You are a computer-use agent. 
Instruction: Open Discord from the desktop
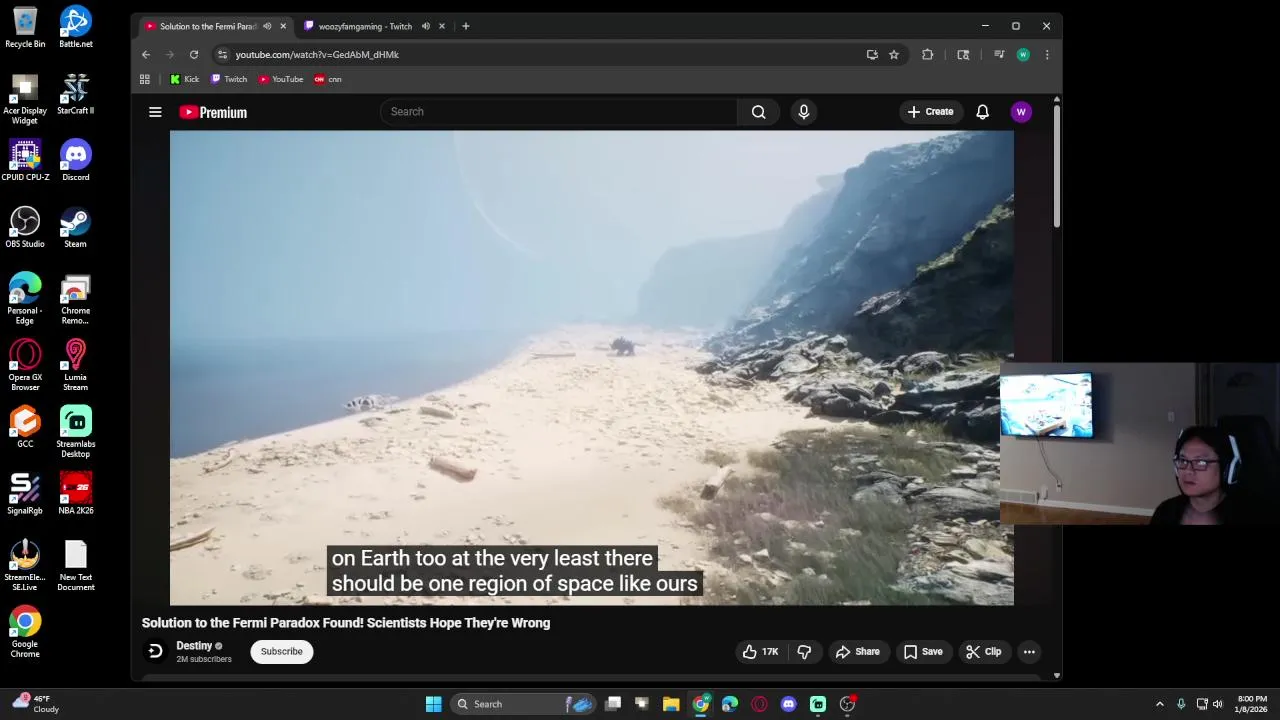click(75, 160)
